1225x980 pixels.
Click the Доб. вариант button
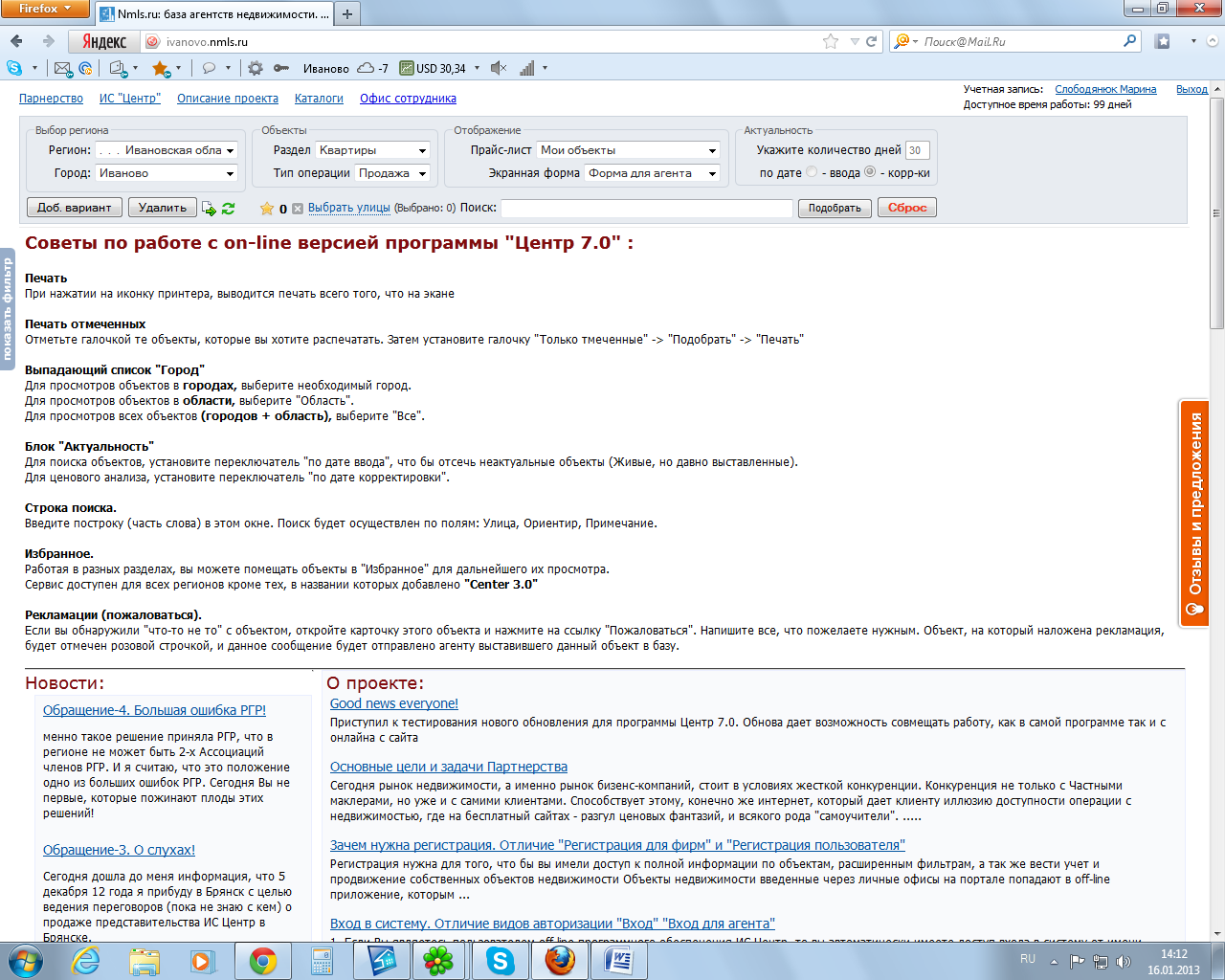click(75, 208)
